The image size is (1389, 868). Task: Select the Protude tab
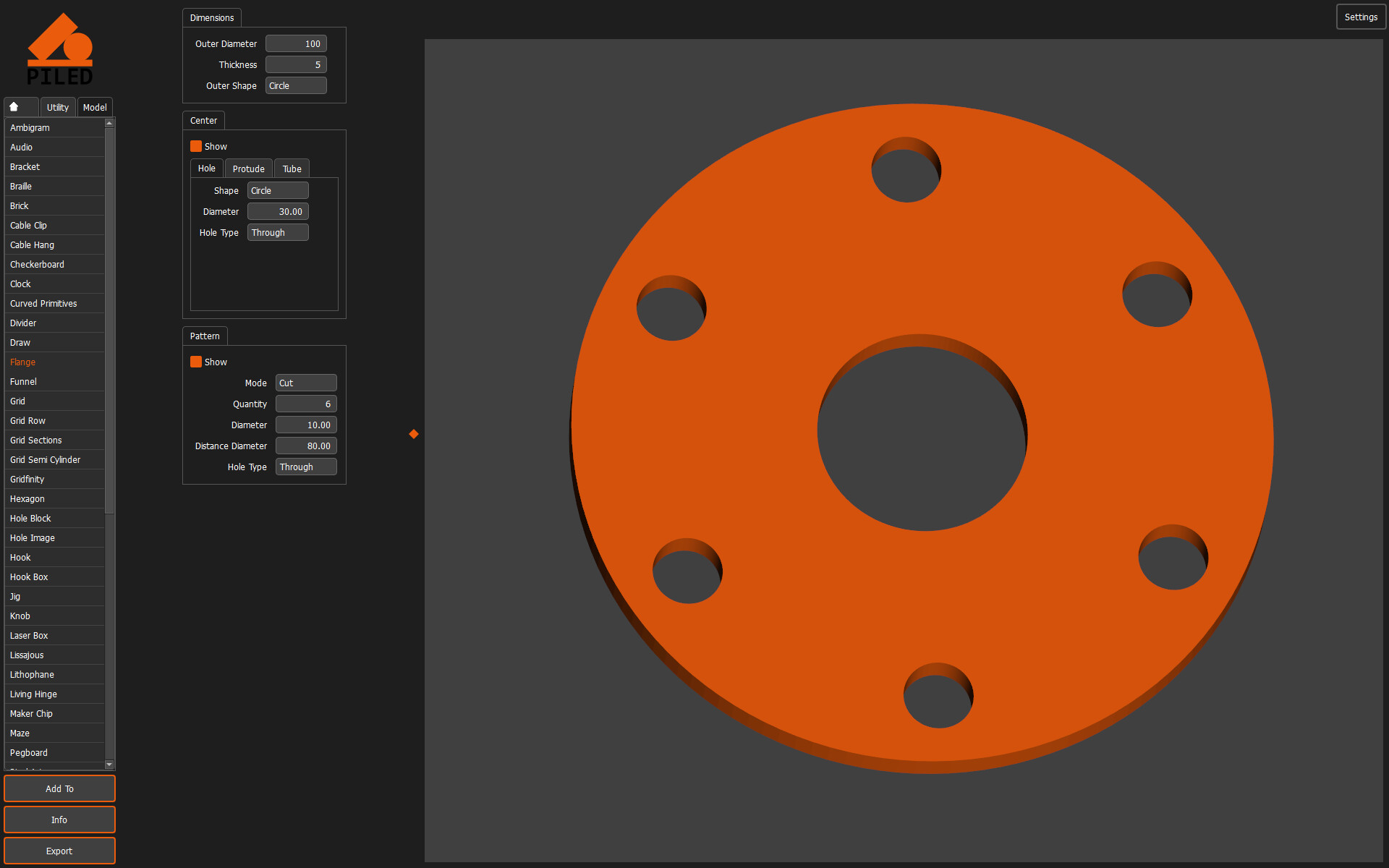click(249, 169)
